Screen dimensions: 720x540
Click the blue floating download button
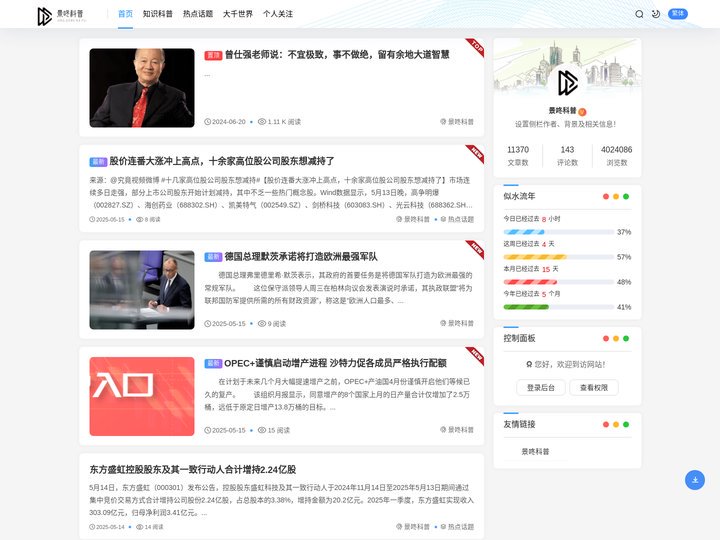(x=695, y=480)
